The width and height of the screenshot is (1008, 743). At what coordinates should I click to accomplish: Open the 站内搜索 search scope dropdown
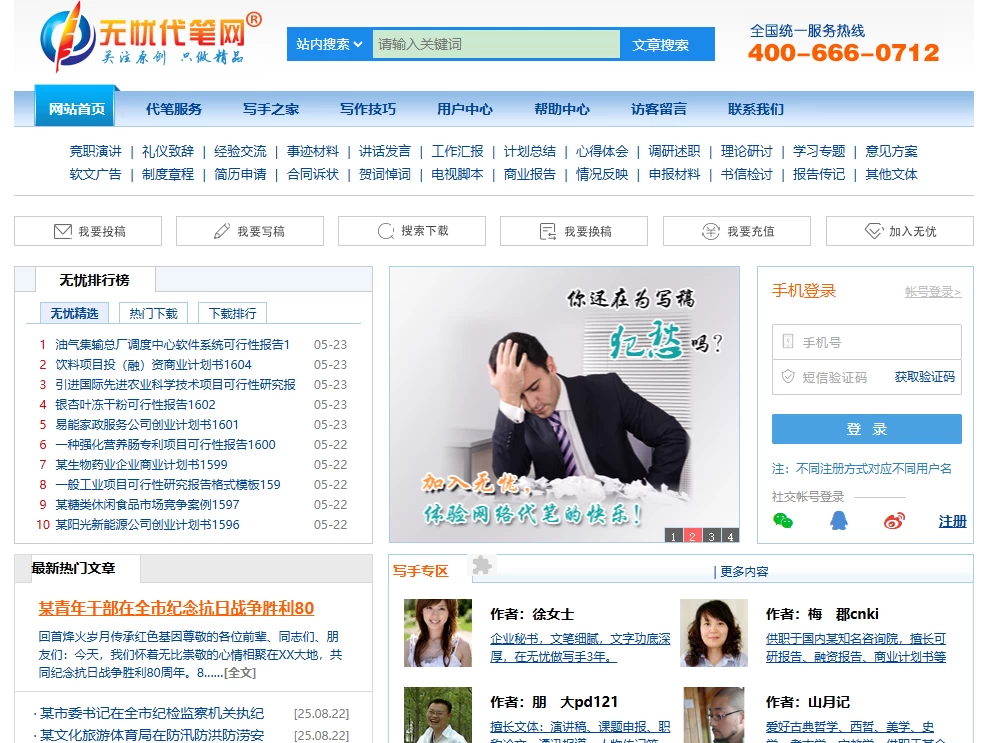pyautogui.click(x=329, y=44)
